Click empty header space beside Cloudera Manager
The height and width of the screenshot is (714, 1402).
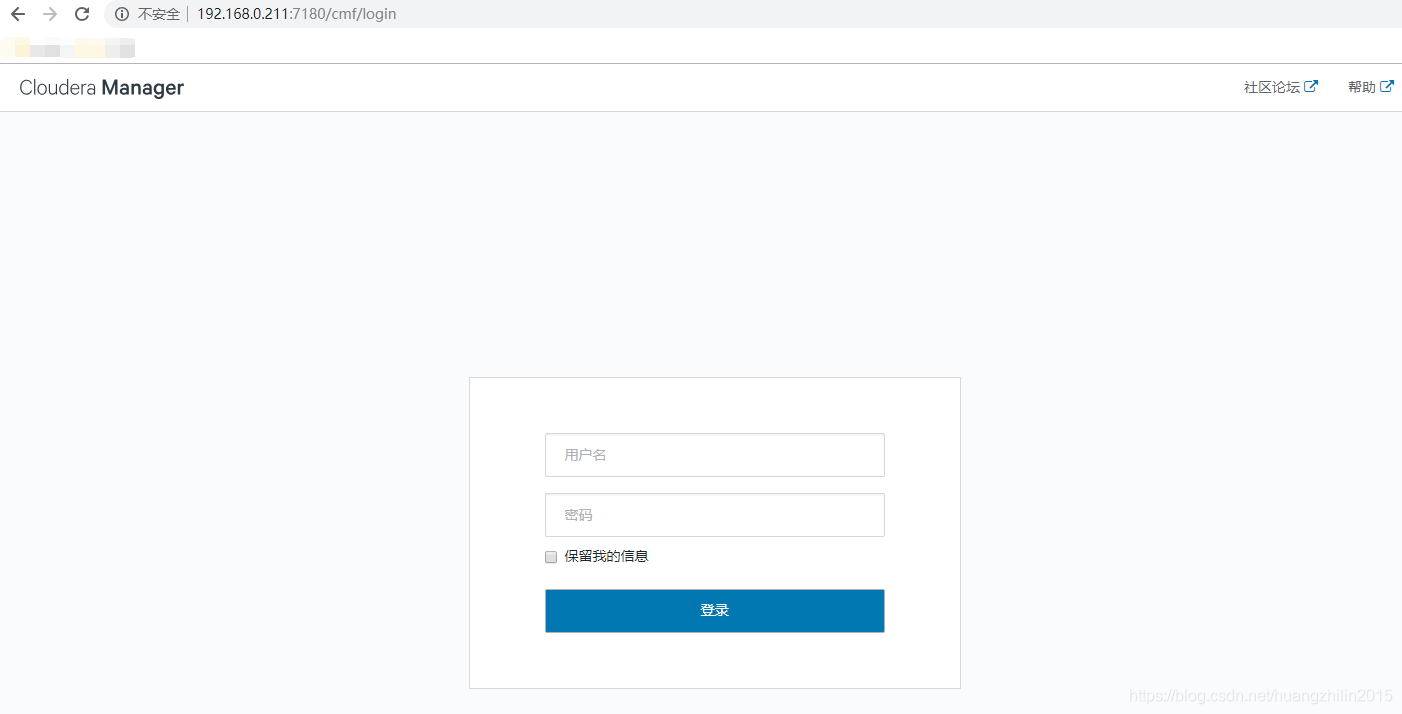tap(700, 88)
